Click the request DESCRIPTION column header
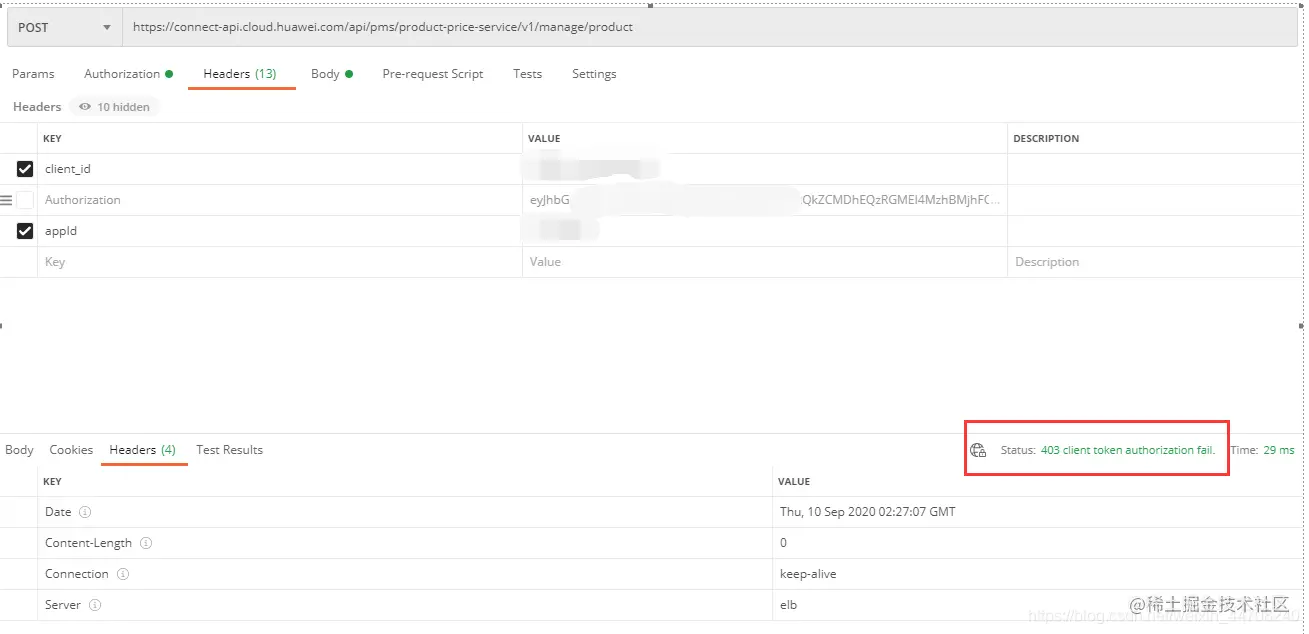Viewport: 1309px width, 634px height. tap(1046, 139)
